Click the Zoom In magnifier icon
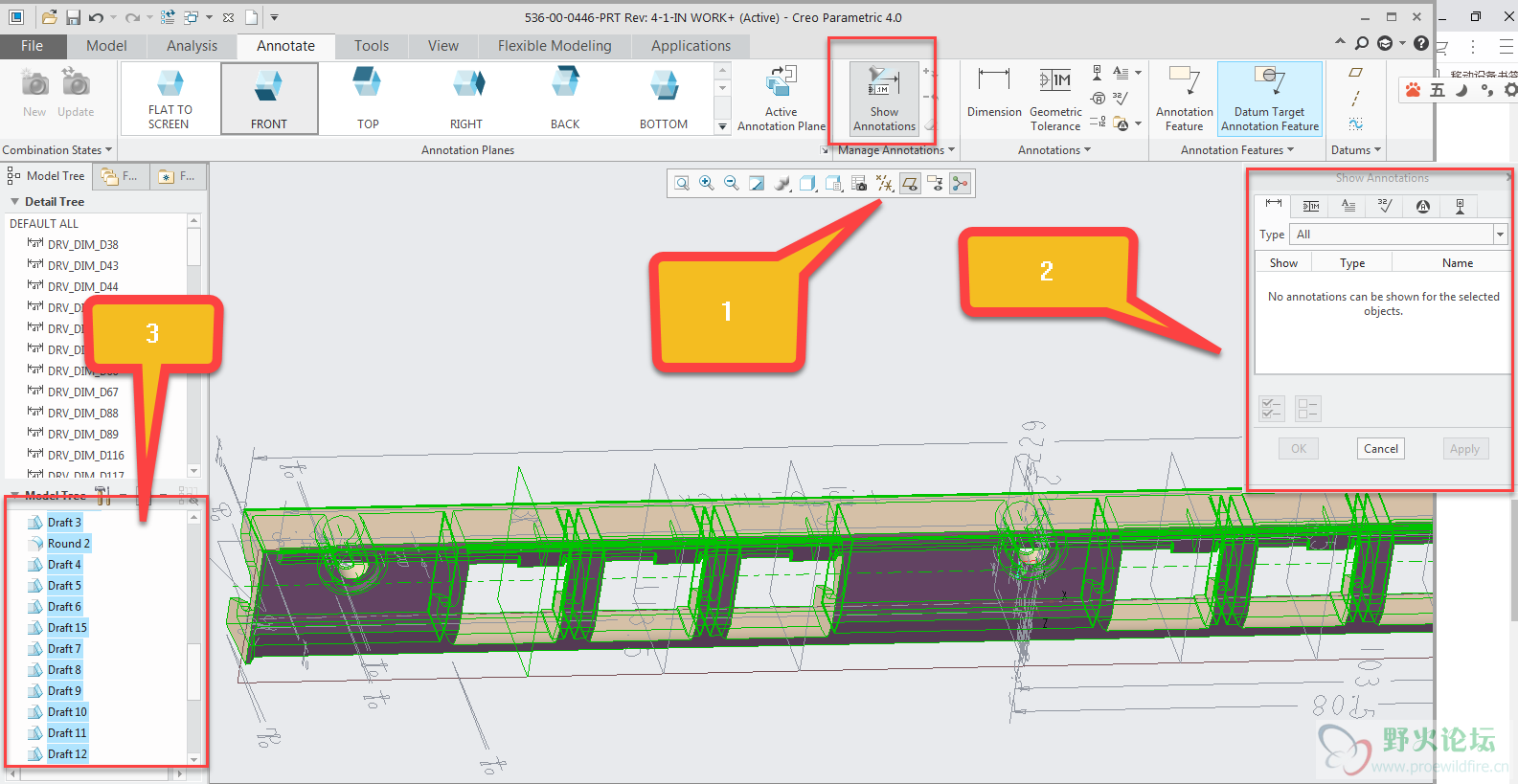The image size is (1518, 784). pos(707,183)
